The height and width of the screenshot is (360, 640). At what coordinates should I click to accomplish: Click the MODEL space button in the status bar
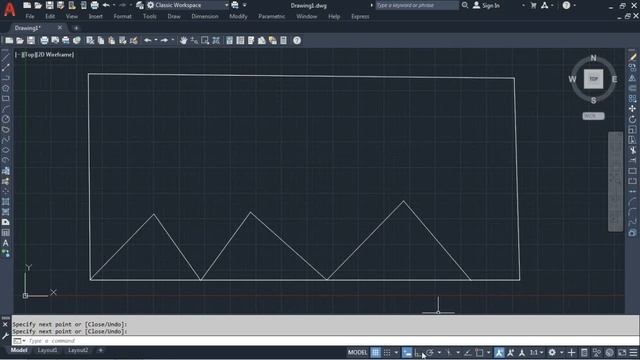tap(358, 353)
